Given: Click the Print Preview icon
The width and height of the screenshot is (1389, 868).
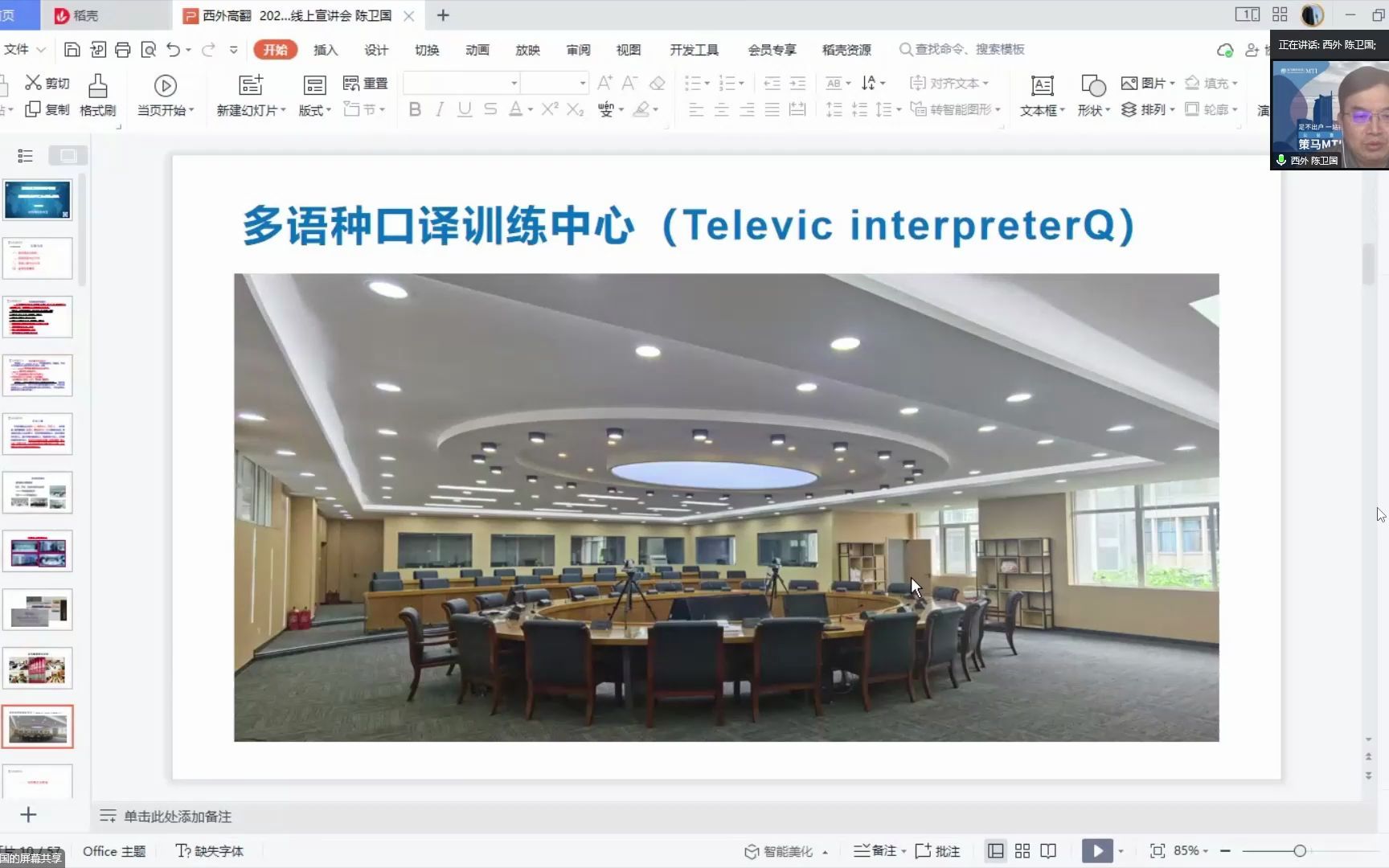Looking at the screenshot, I should [x=149, y=50].
